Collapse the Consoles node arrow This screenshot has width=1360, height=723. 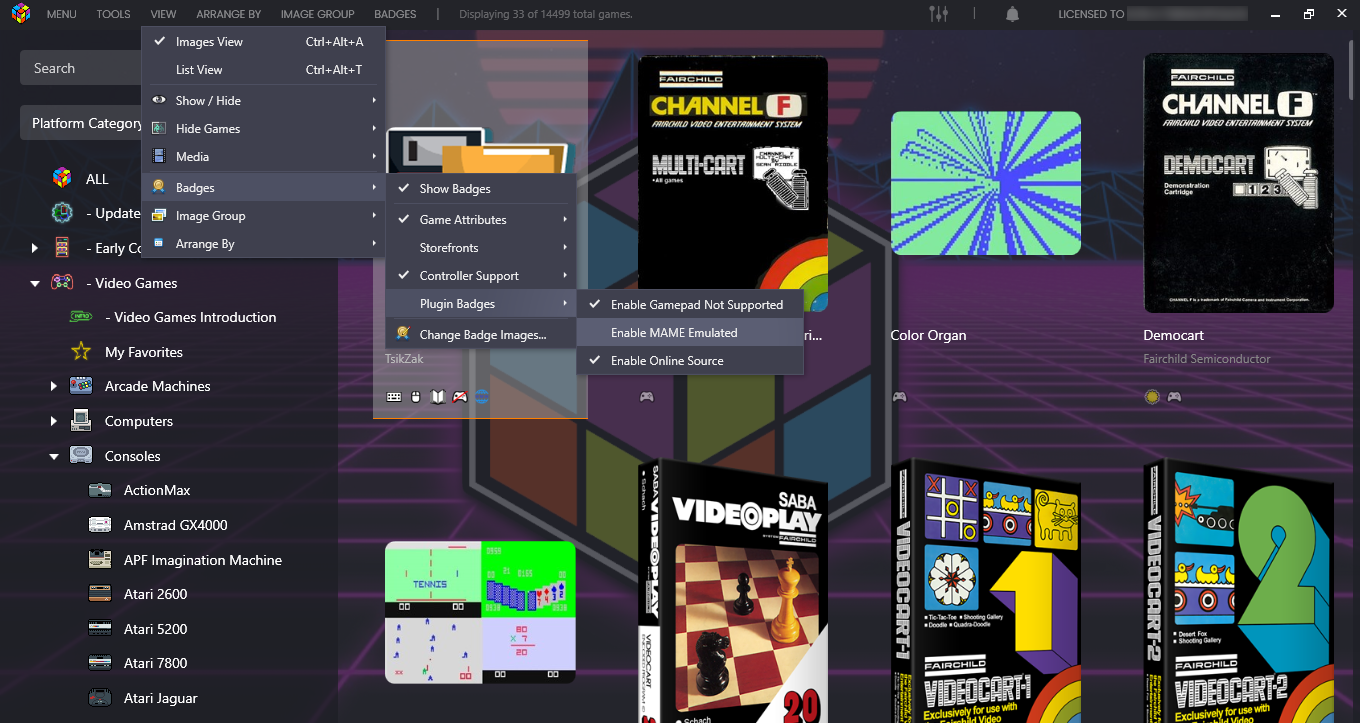pyautogui.click(x=54, y=456)
